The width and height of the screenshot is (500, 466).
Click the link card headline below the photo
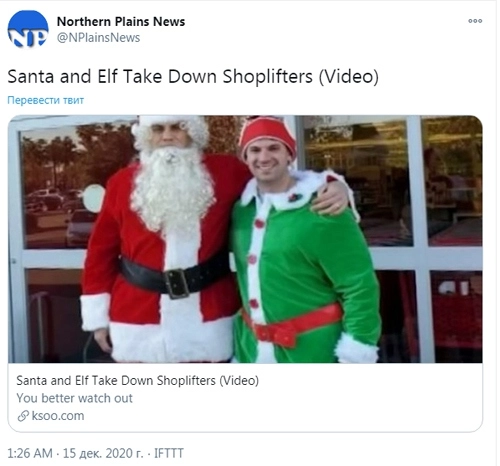coord(137,380)
